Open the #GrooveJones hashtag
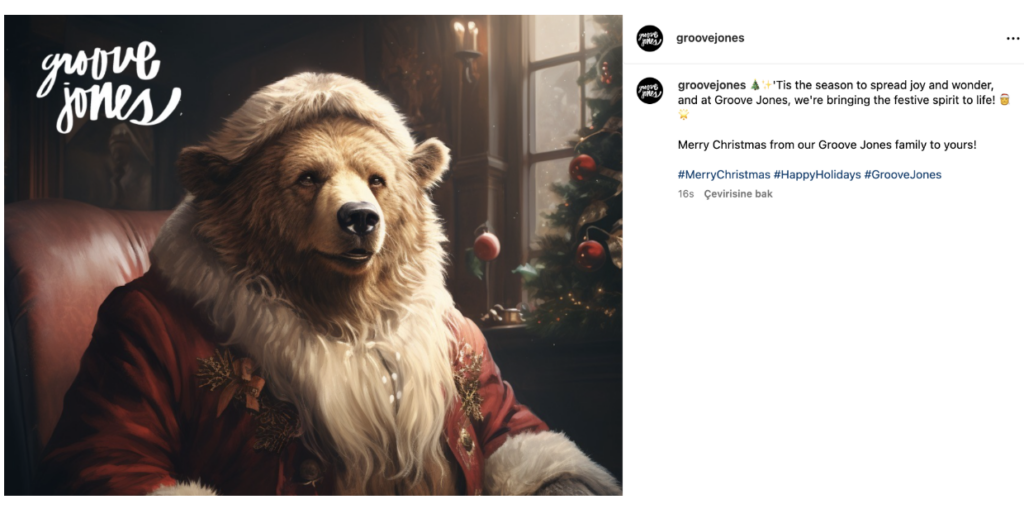 coord(903,174)
